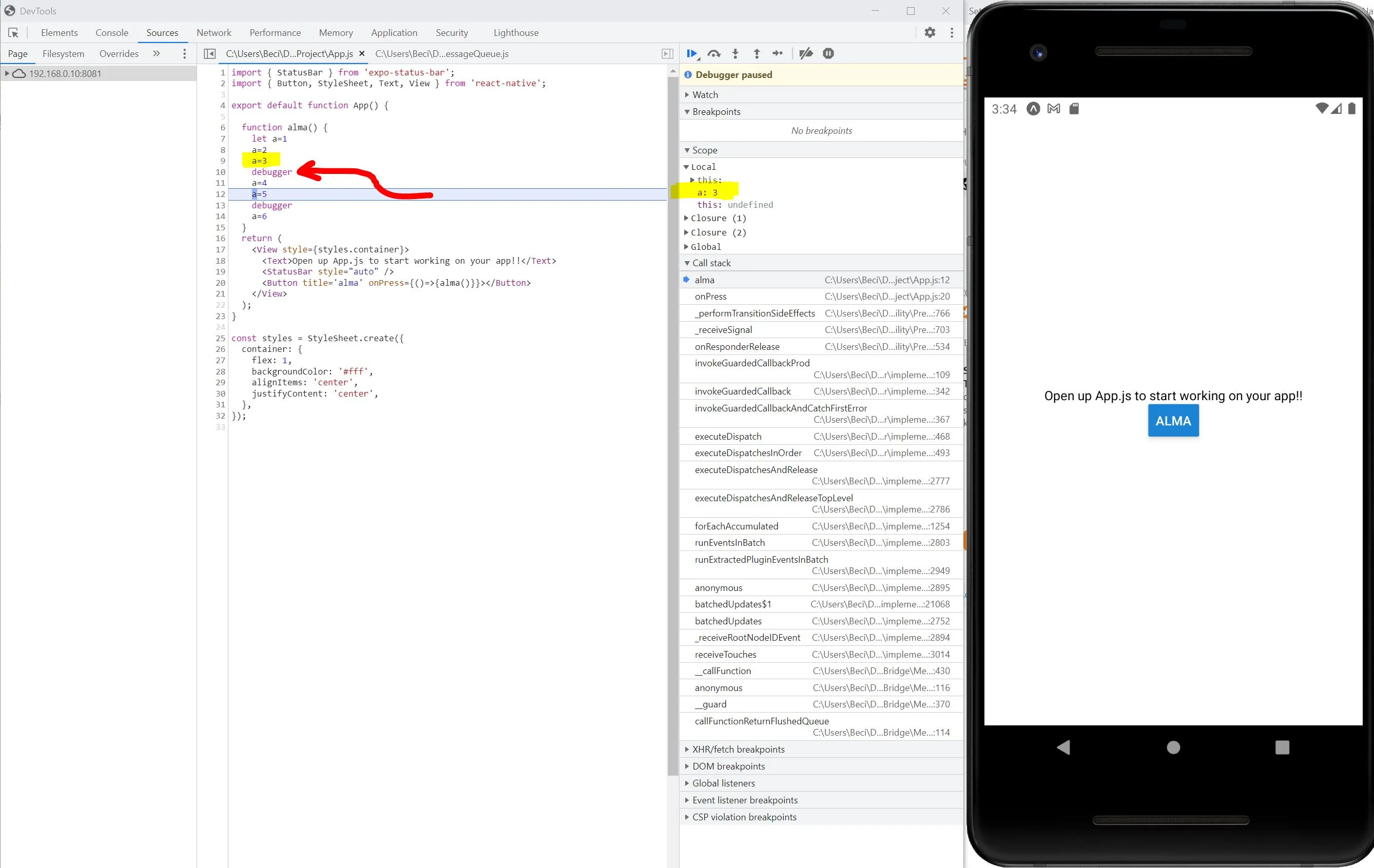1374x868 pixels.
Task: Tap the battery icon in phone status bar
Action: pos(1352,108)
